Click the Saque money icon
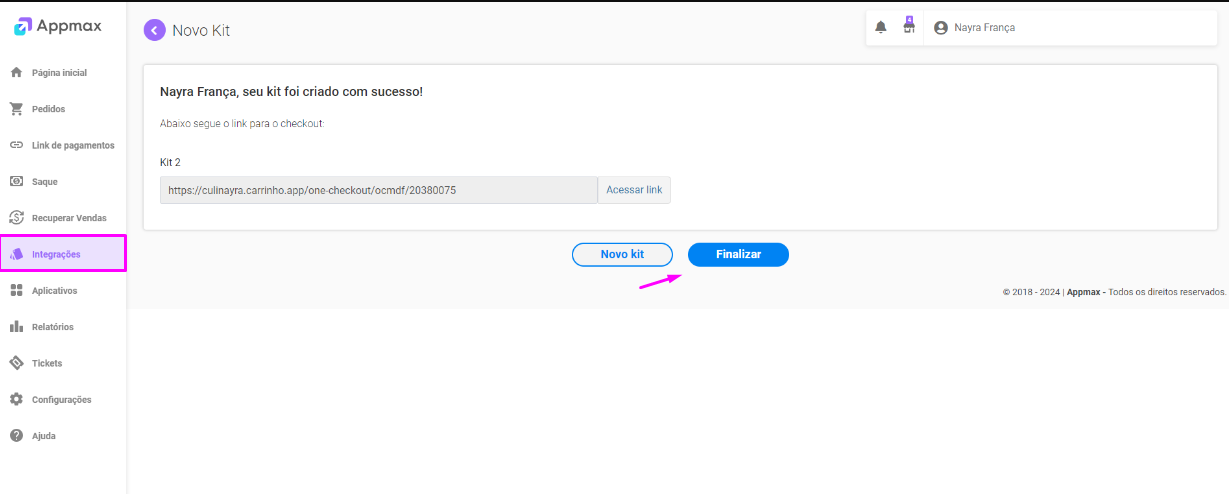The image size is (1229, 494). [x=16, y=182]
